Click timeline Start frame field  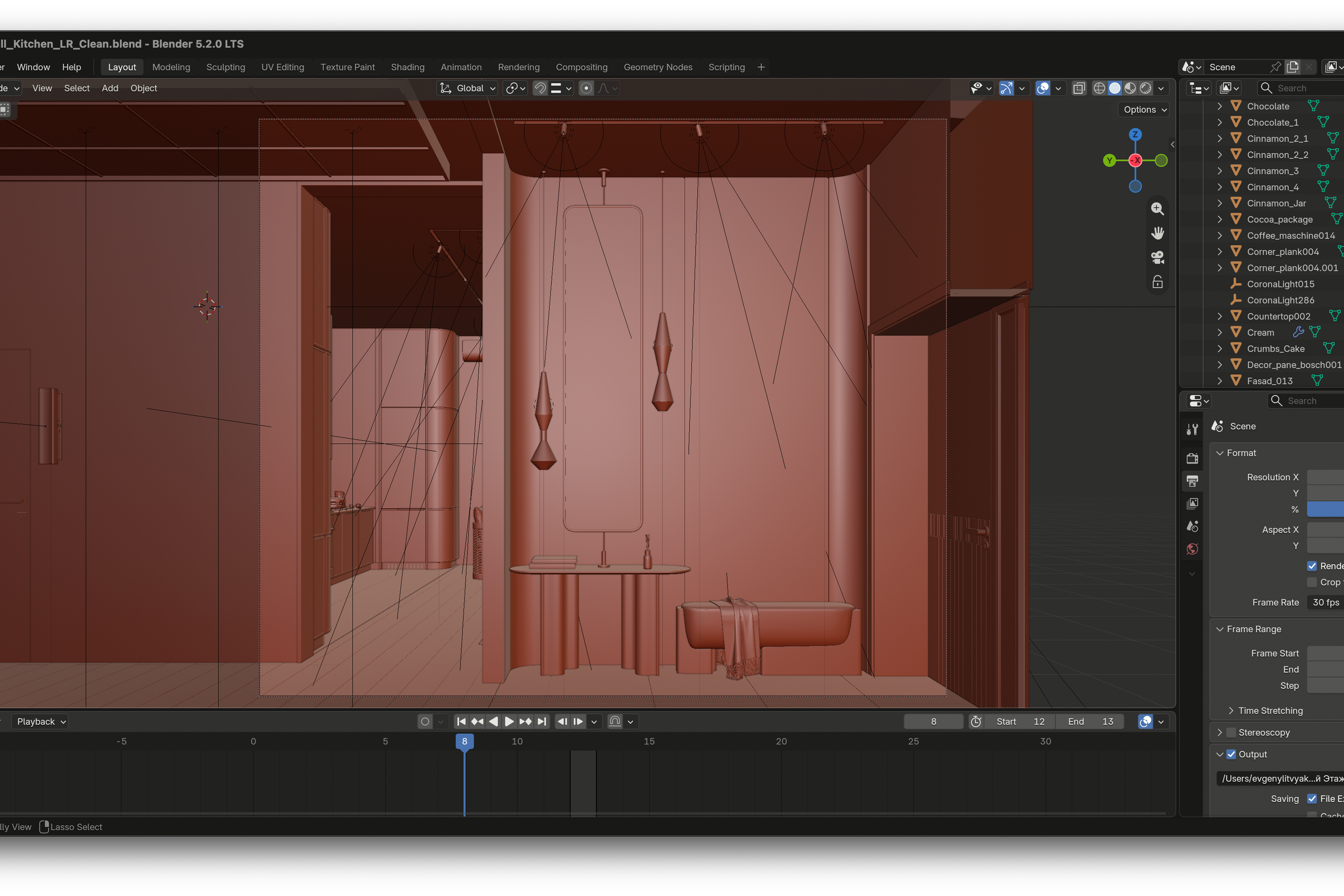click(1020, 722)
